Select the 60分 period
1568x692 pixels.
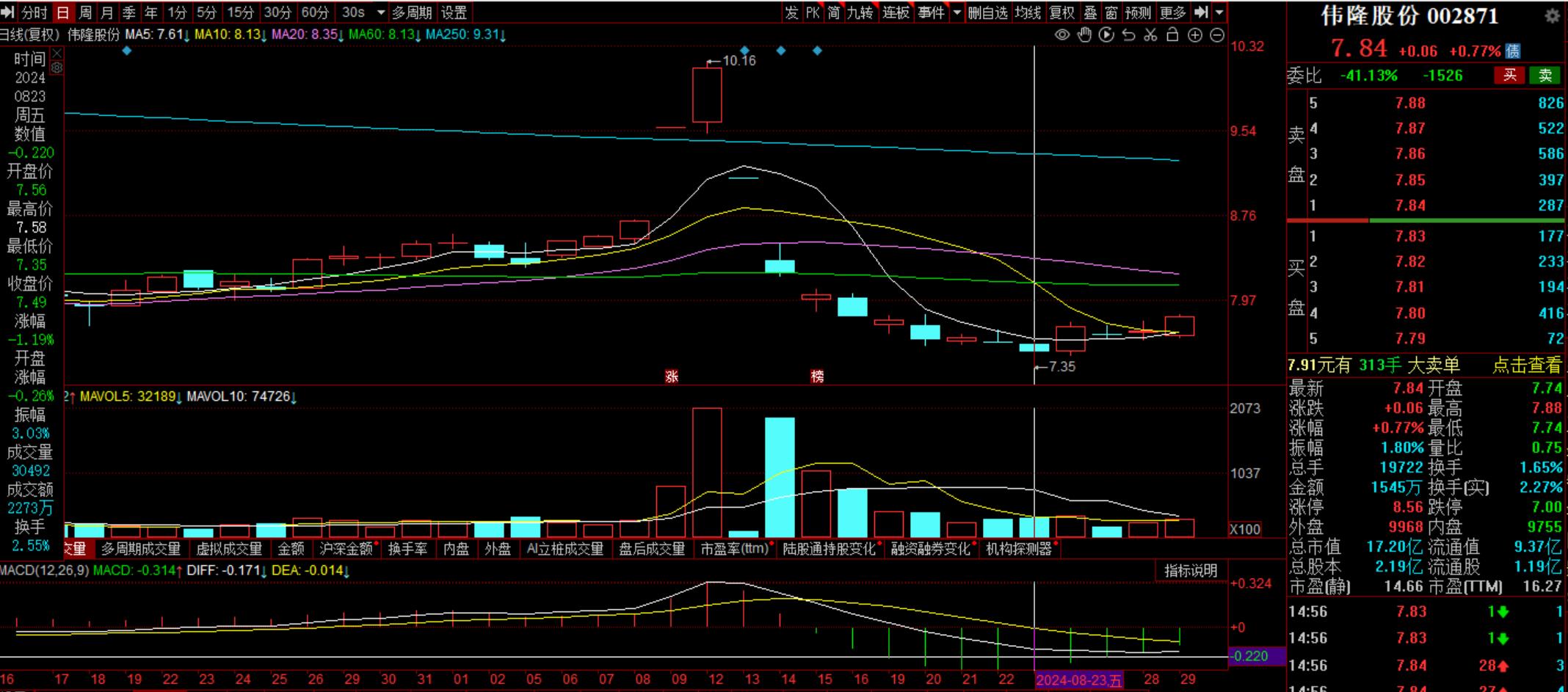pyautogui.click(x=315, y=12)
